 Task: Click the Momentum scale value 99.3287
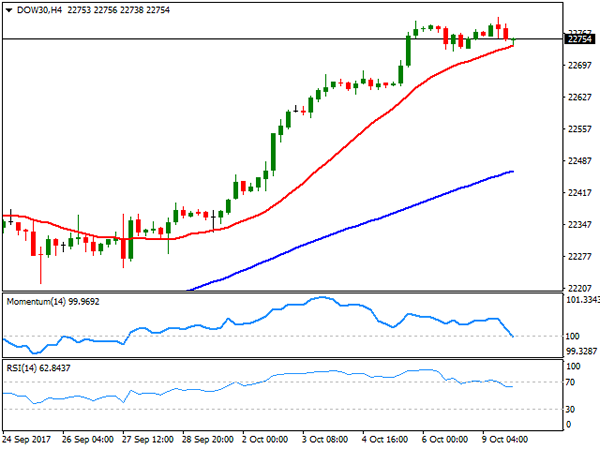581,351
